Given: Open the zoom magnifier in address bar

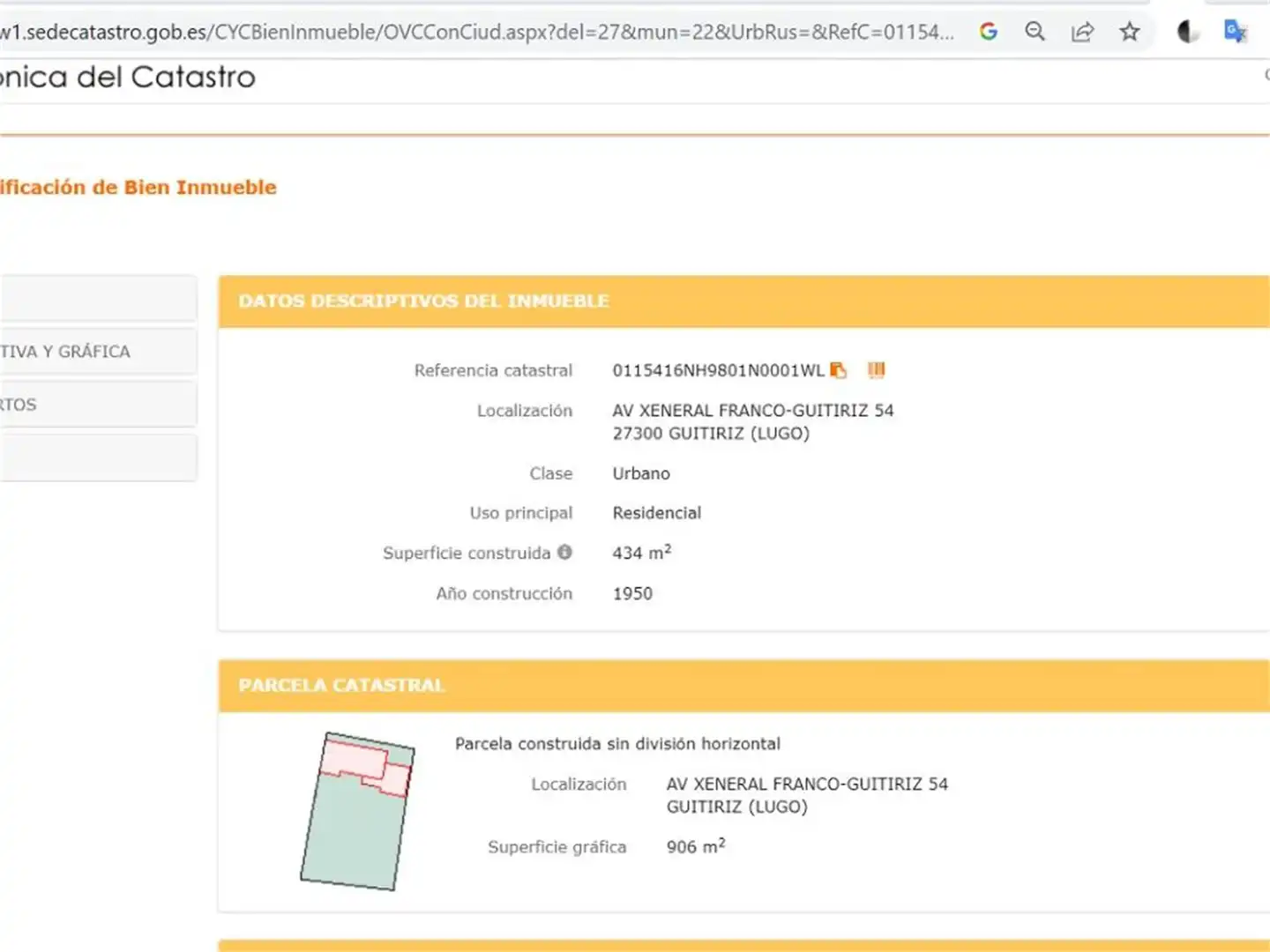Looking at the screenshot, I should [x=1035, y=32].
